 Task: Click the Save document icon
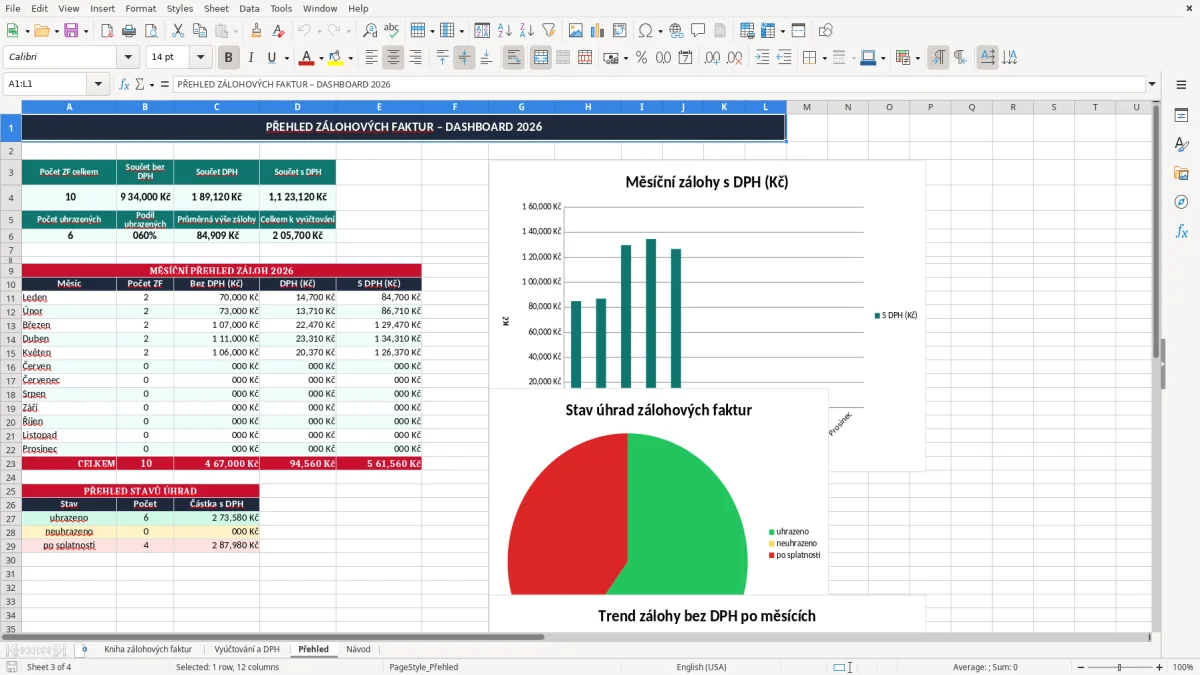71,31
